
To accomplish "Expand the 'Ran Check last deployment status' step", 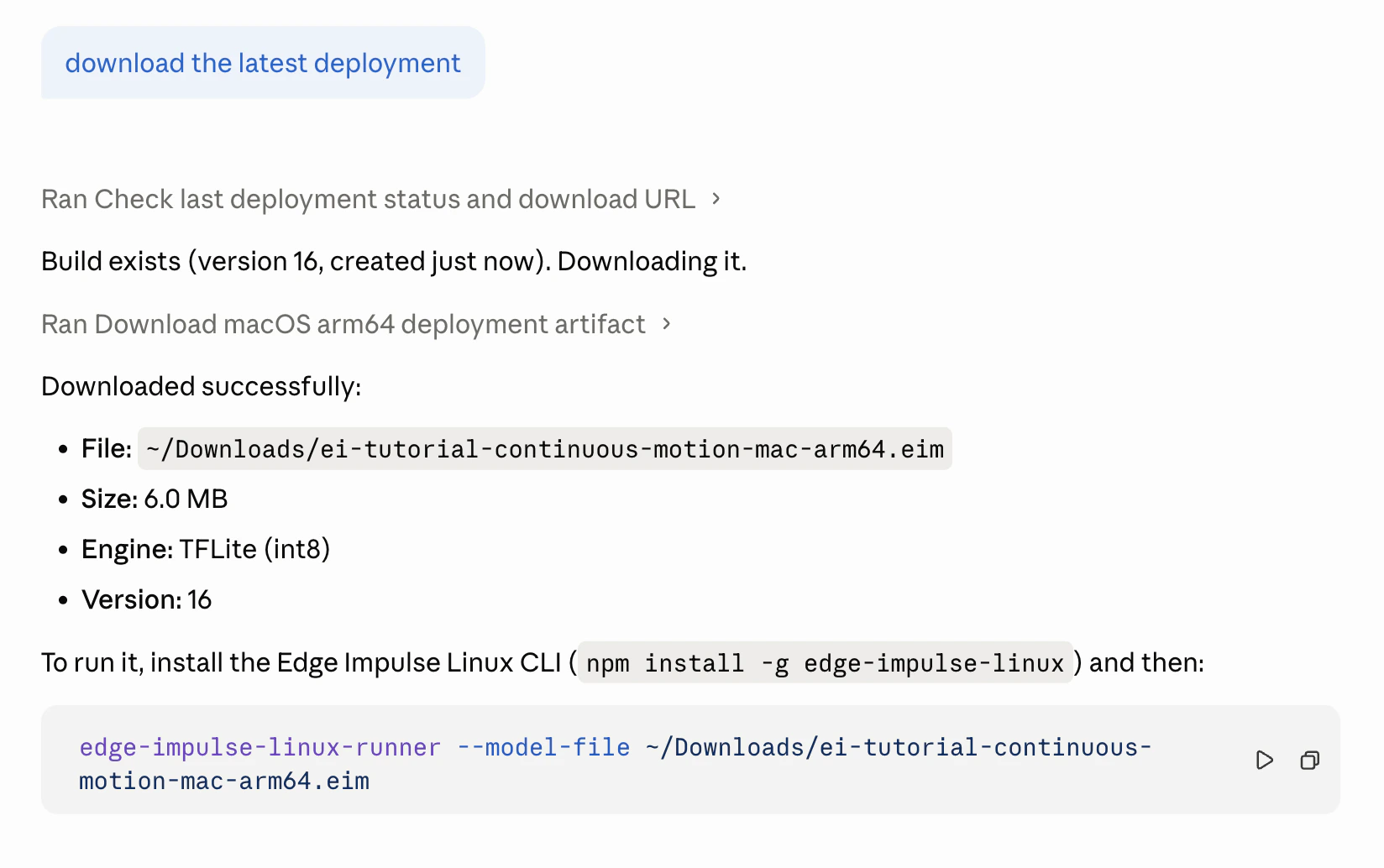I will (381, 199).
